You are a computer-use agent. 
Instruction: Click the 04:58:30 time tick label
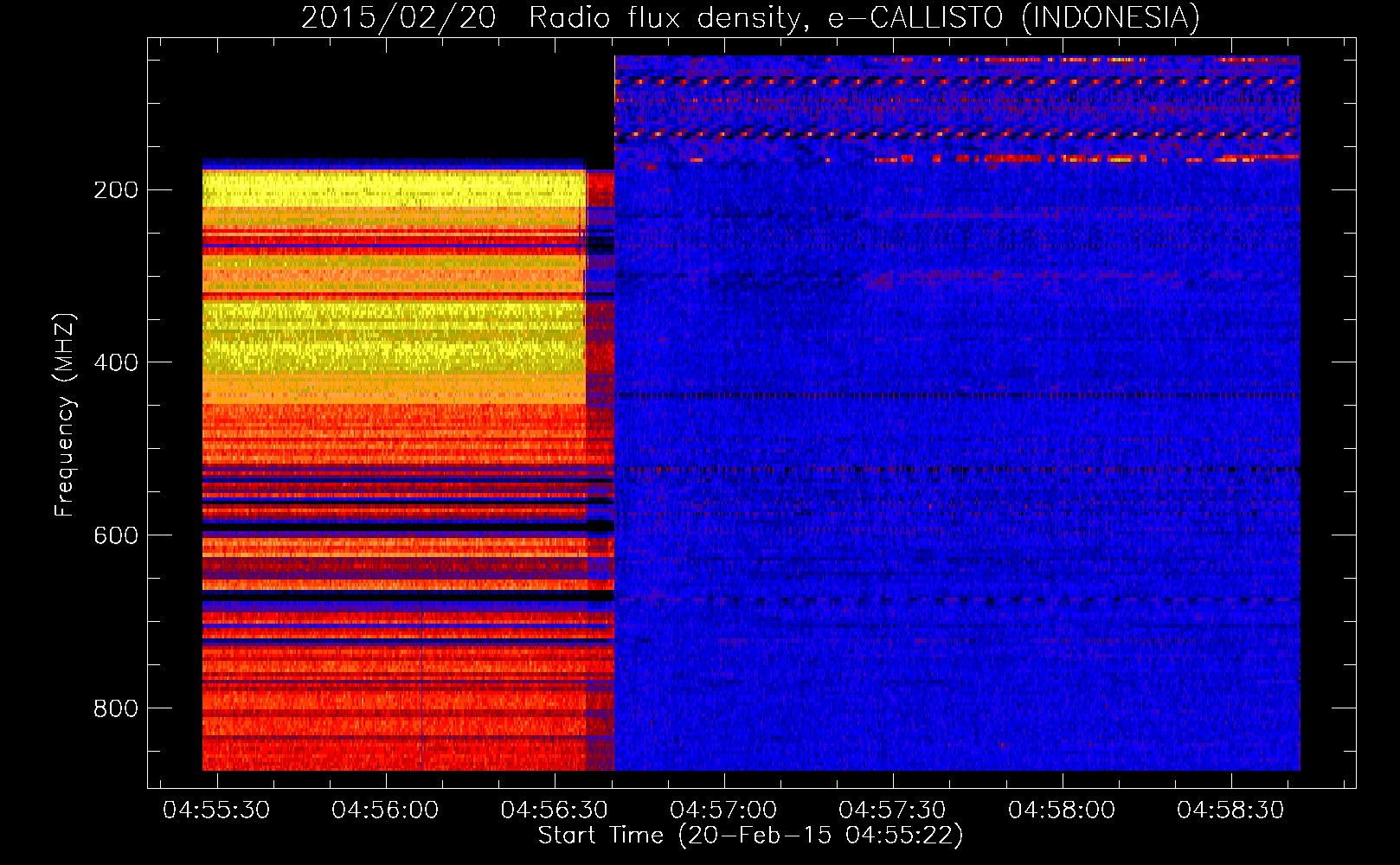point(1230,811)
